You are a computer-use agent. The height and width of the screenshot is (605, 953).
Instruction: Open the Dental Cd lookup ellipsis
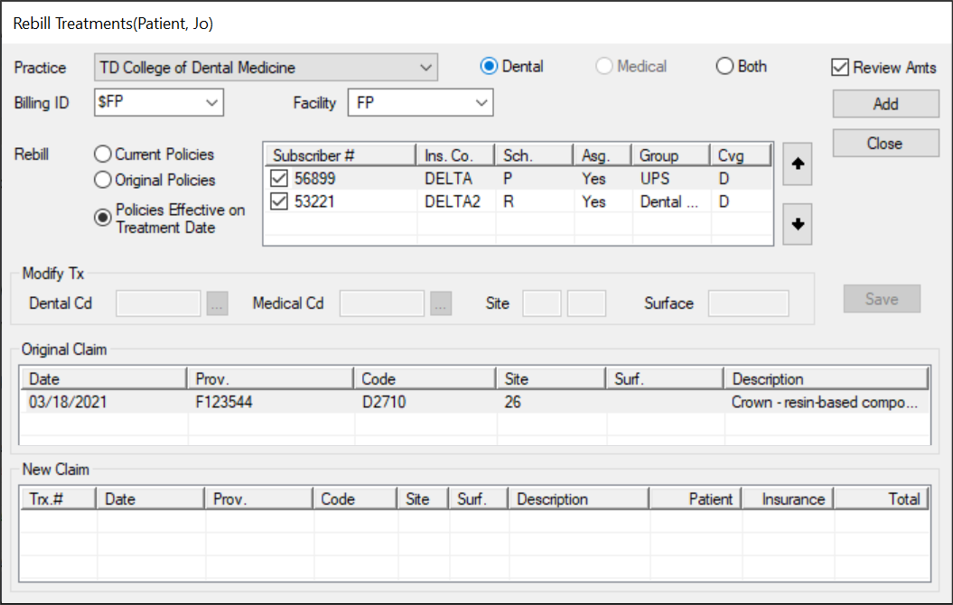click(217, 304)
